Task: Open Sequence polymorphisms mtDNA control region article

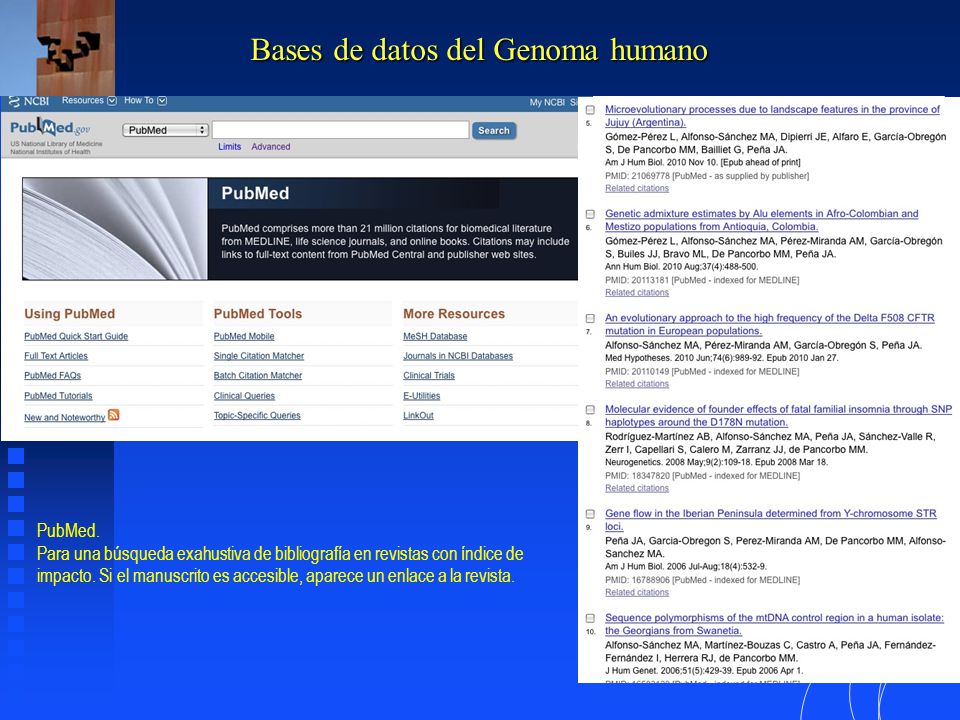Action: coord(774,624)
